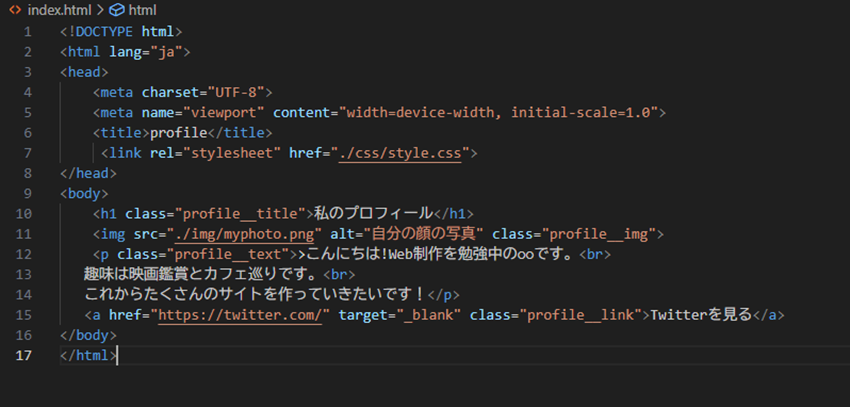Open the https://twitter.com/ URL link
This screenshot has width=850, height=407.
(244, 315)
